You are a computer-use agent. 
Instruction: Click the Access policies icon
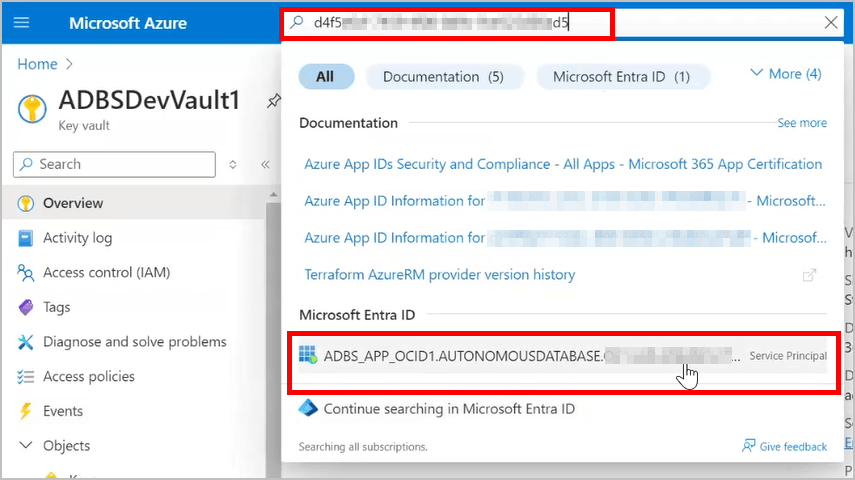pyautogui.click(x=26, y=377)
